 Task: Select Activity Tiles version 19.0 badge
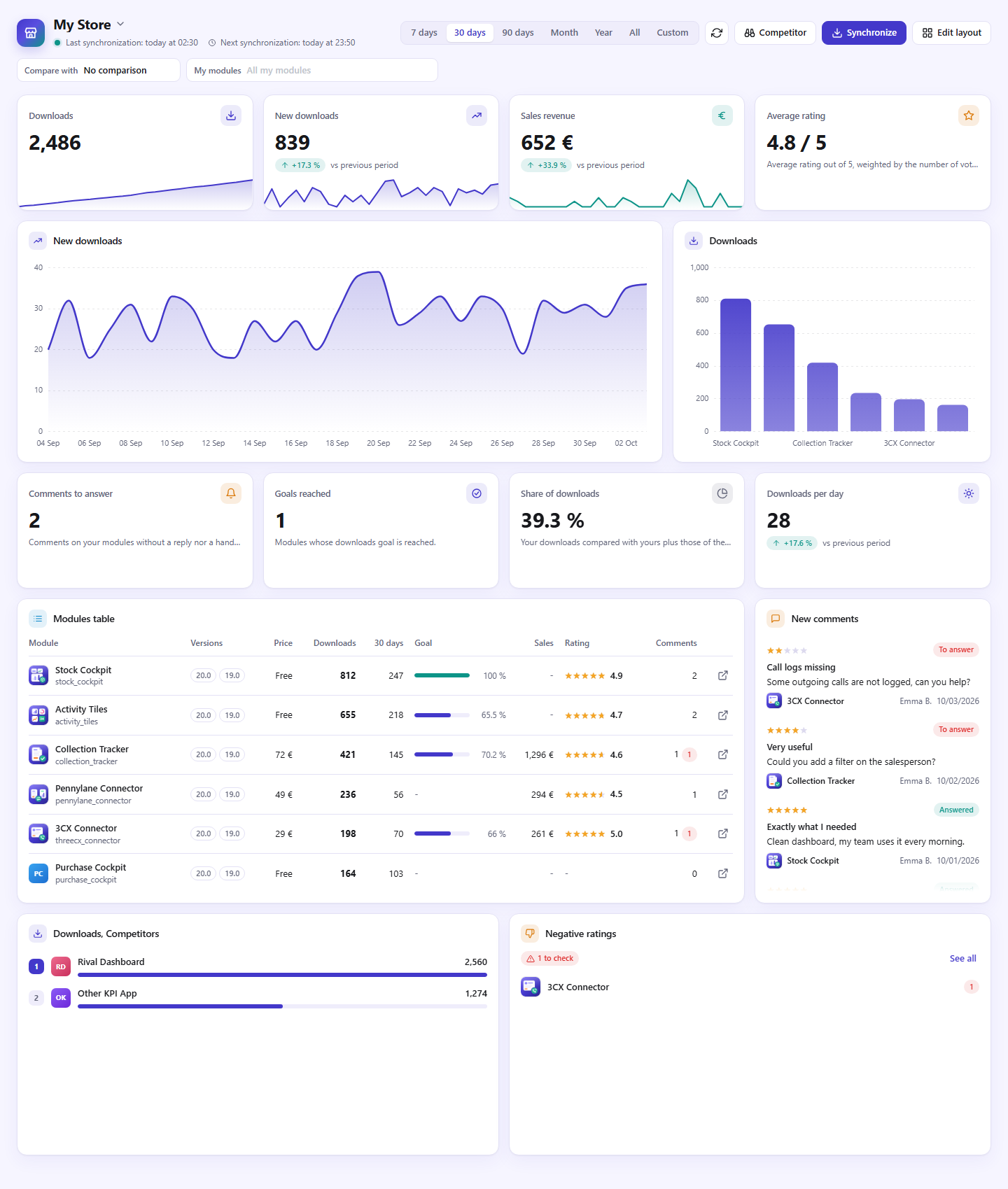[232, 715]
